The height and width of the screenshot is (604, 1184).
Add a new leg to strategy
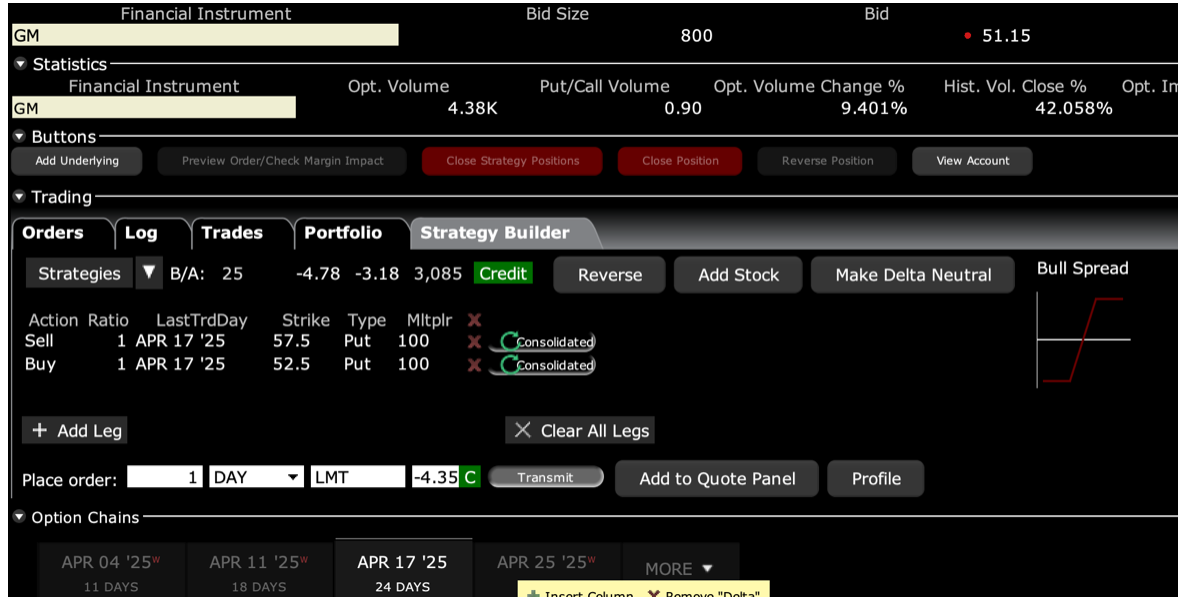tap(75, 431)
